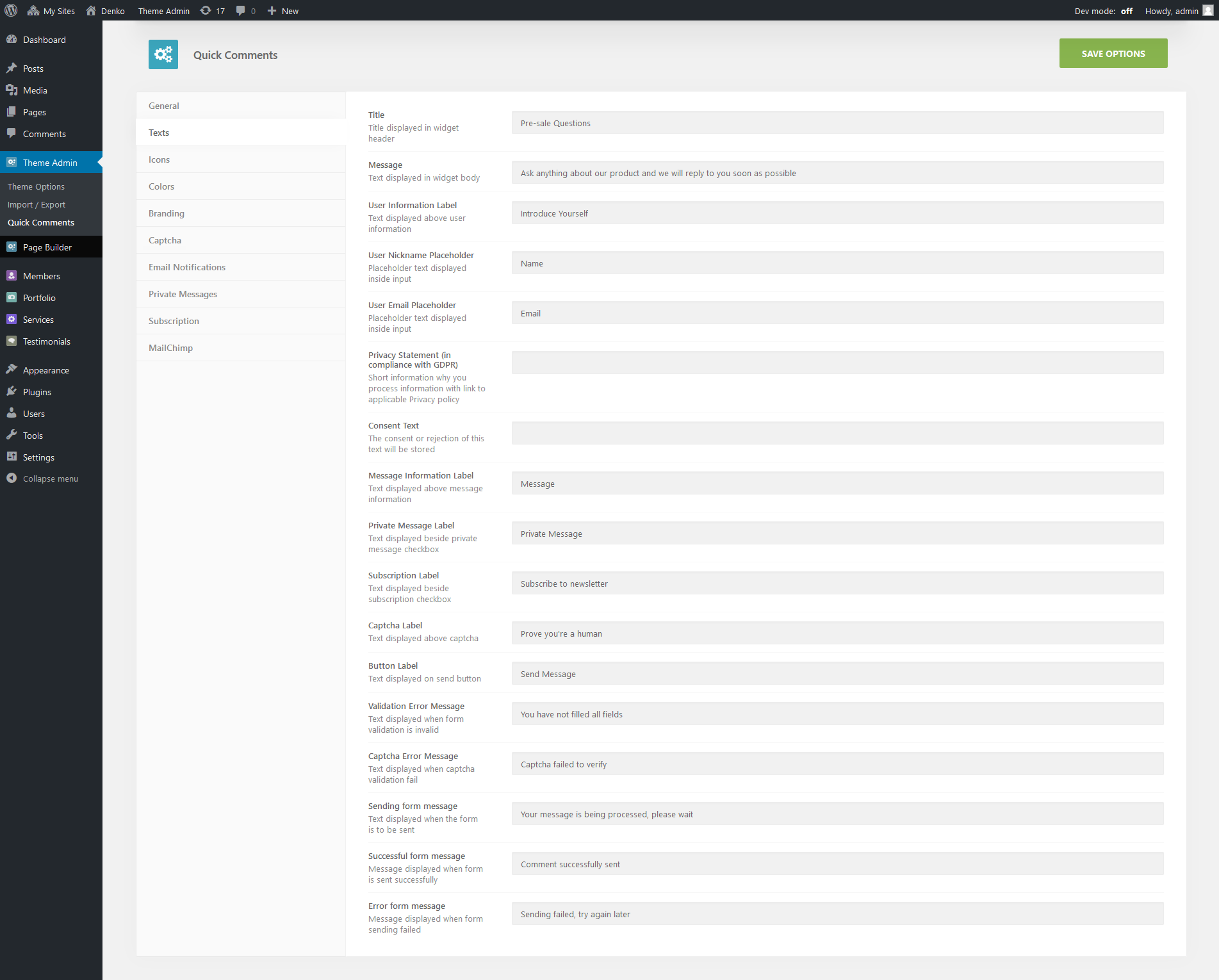
Task: Edit the Subscribe to newsletter field
Action: 837,584
